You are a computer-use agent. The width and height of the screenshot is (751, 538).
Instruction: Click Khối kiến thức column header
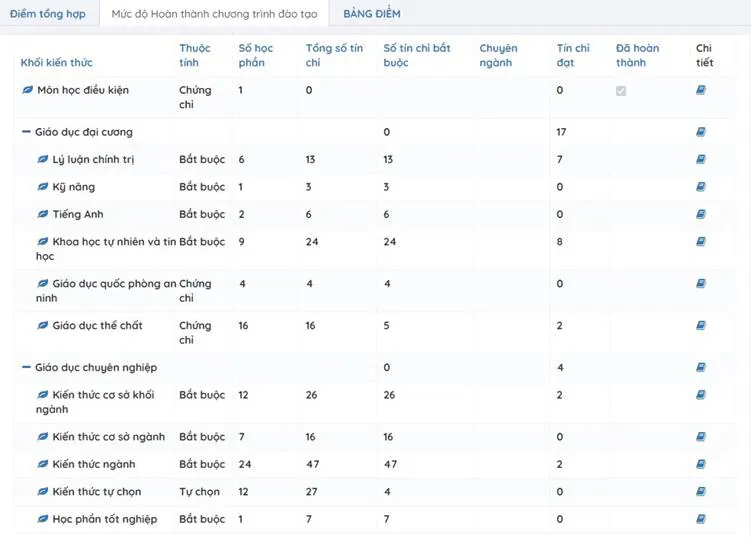(x=56, y=63)
